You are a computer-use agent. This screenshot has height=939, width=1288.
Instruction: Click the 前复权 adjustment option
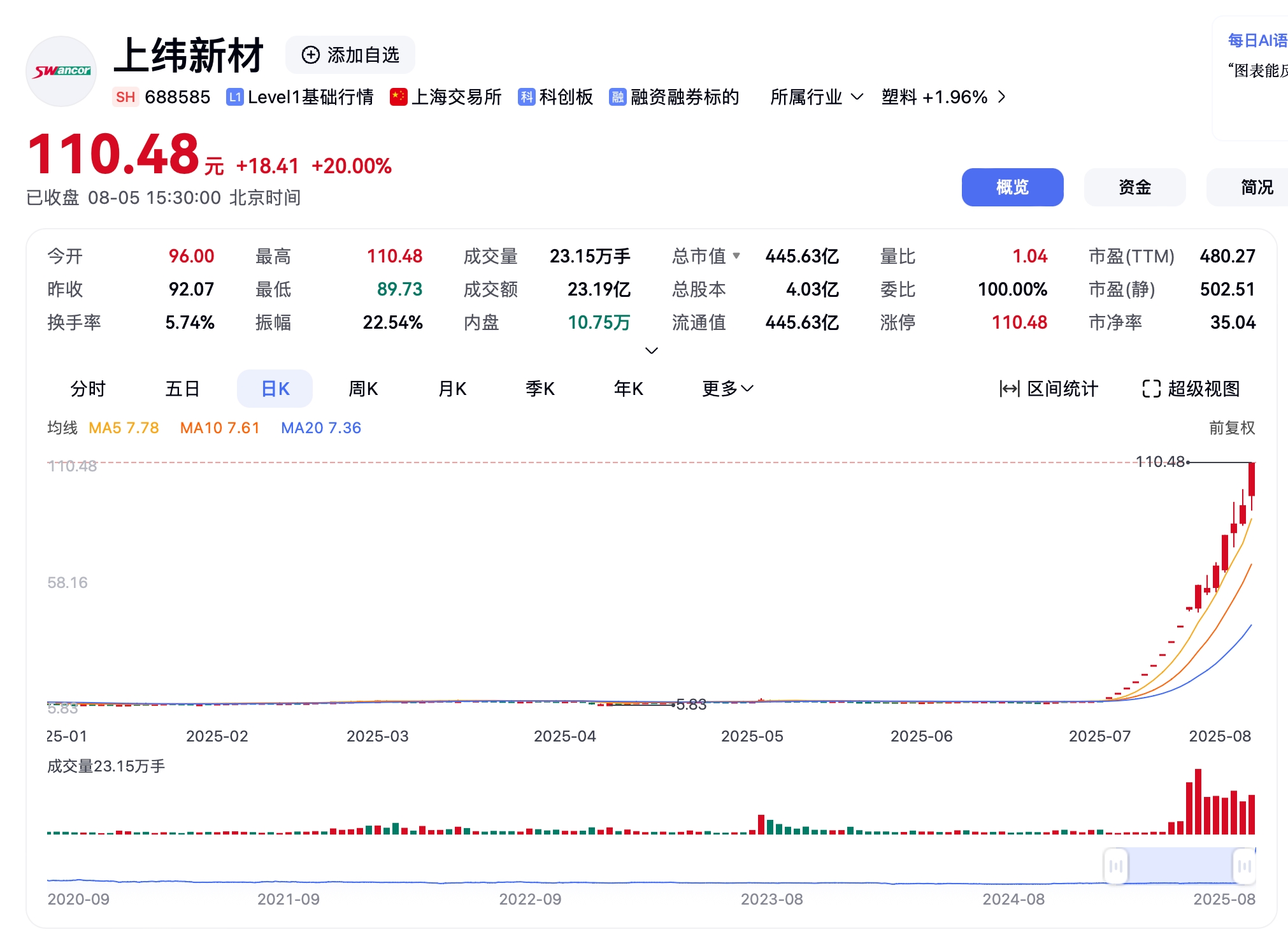pos(1232,427)
